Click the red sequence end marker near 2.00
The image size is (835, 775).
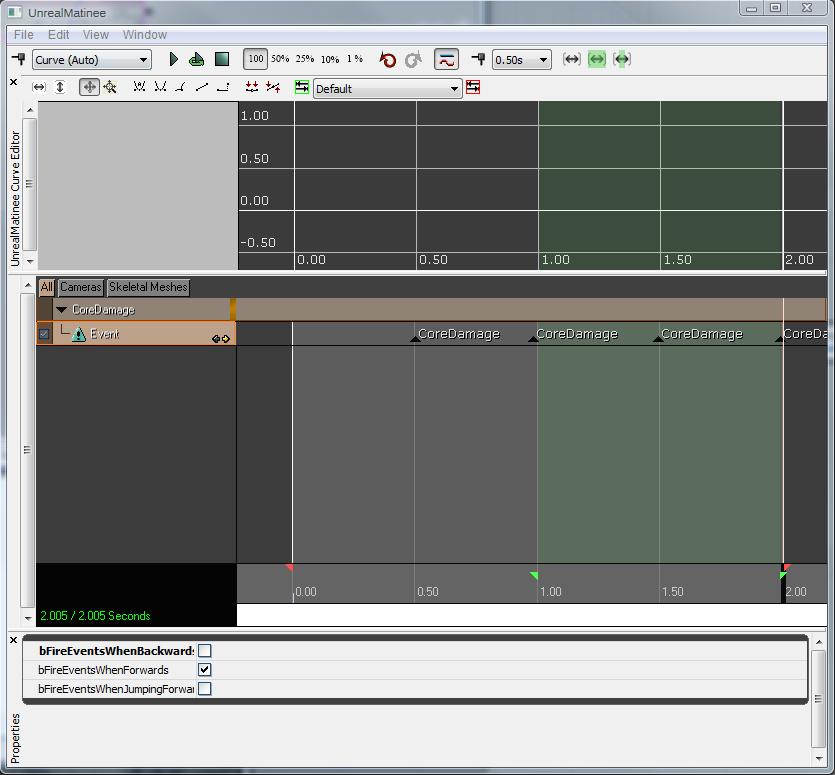coord(787,568)
